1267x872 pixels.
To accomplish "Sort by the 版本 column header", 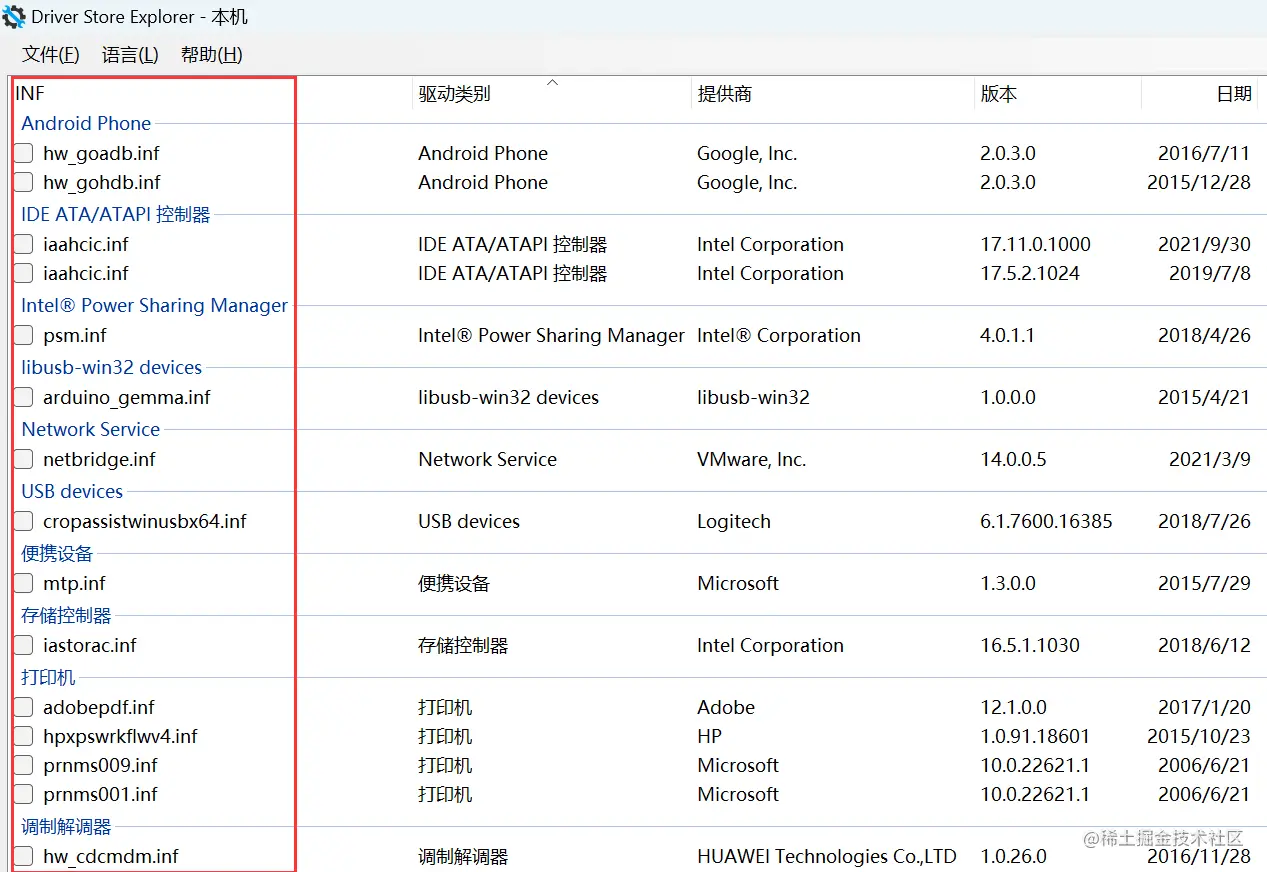I will point(998,94).
